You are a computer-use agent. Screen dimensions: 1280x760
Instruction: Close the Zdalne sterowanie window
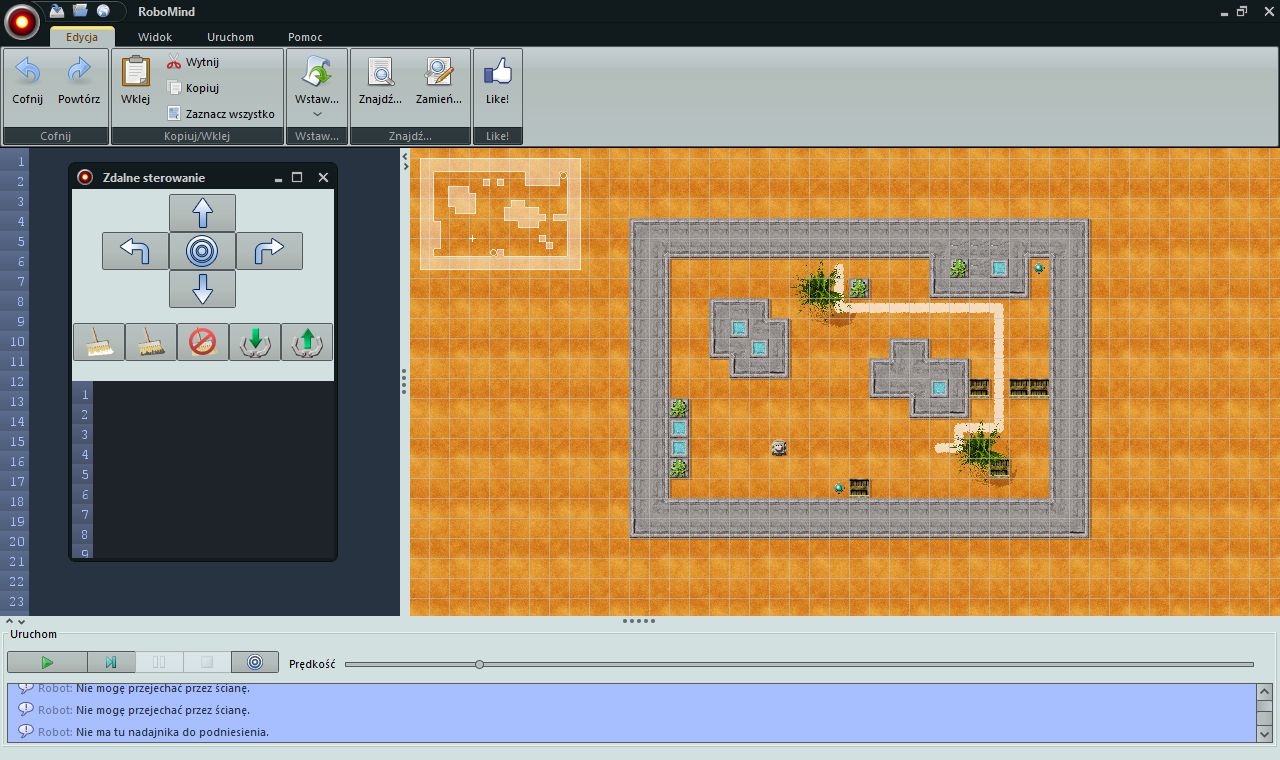pos(323,177)
